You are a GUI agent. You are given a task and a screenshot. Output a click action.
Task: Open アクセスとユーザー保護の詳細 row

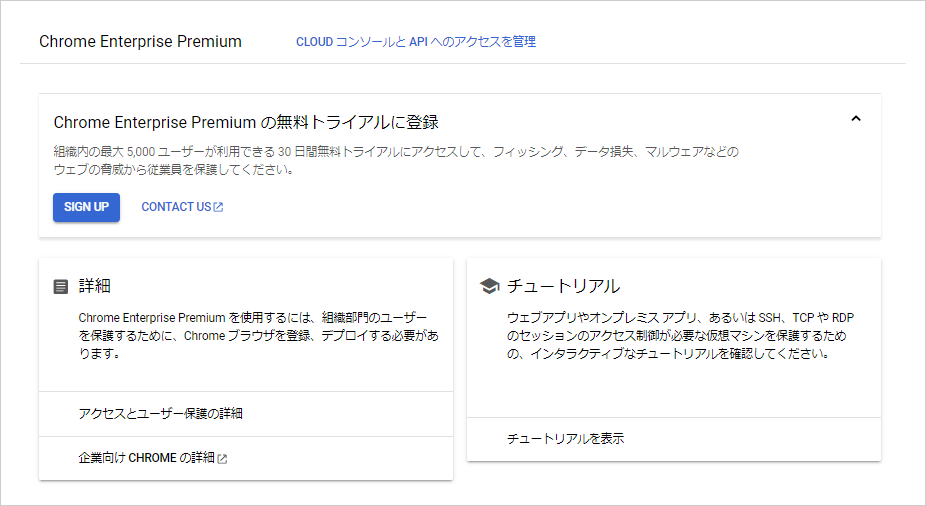coord(246,414)
